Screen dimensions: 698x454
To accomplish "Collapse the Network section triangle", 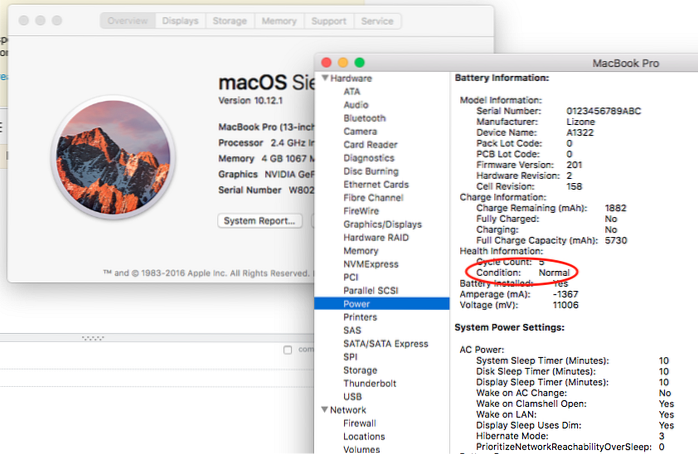I will [323, 410].
